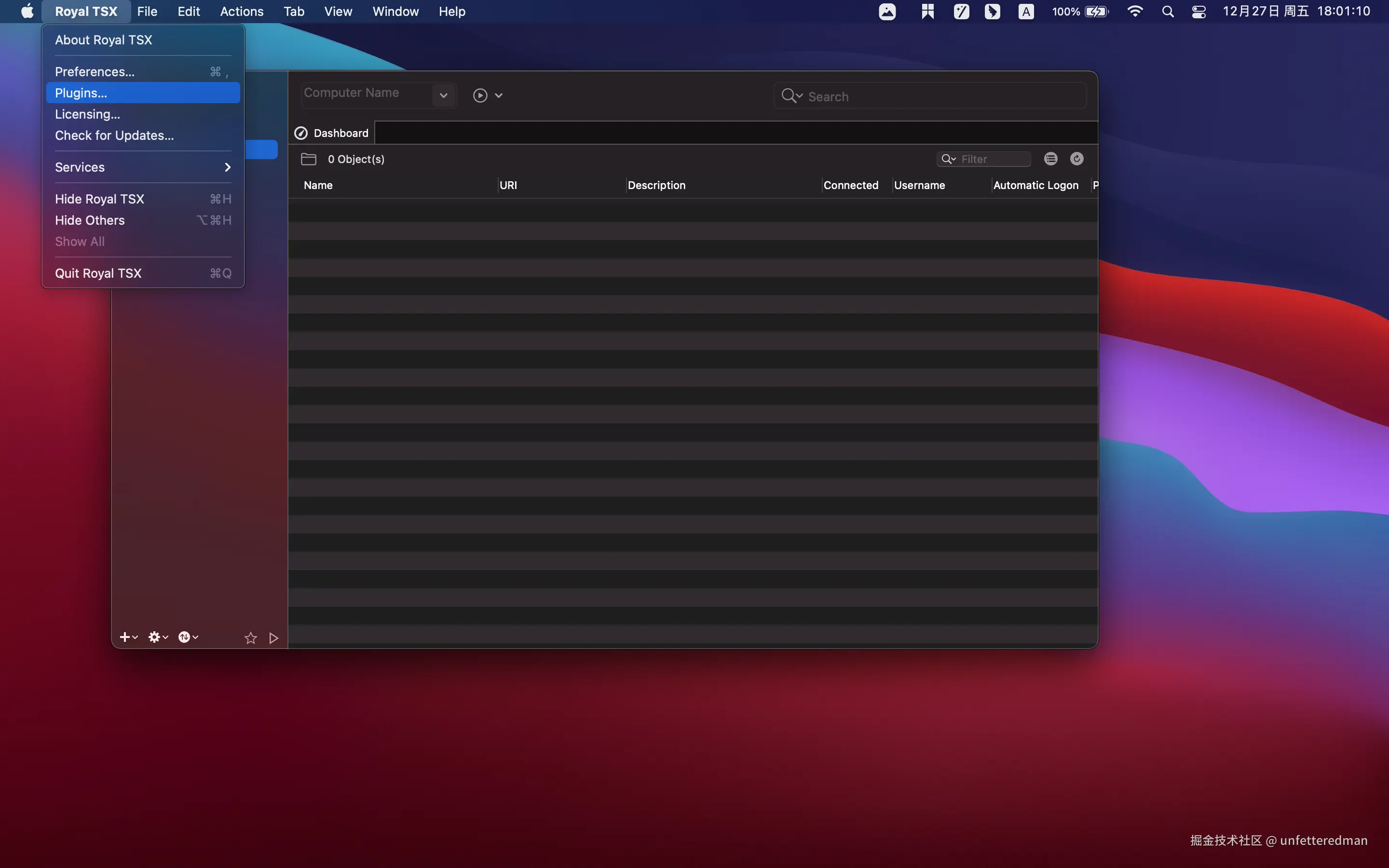Click the play triangle icon in sidebar footer
Viewport: 1389px width, 868px height.
[274, 638]
